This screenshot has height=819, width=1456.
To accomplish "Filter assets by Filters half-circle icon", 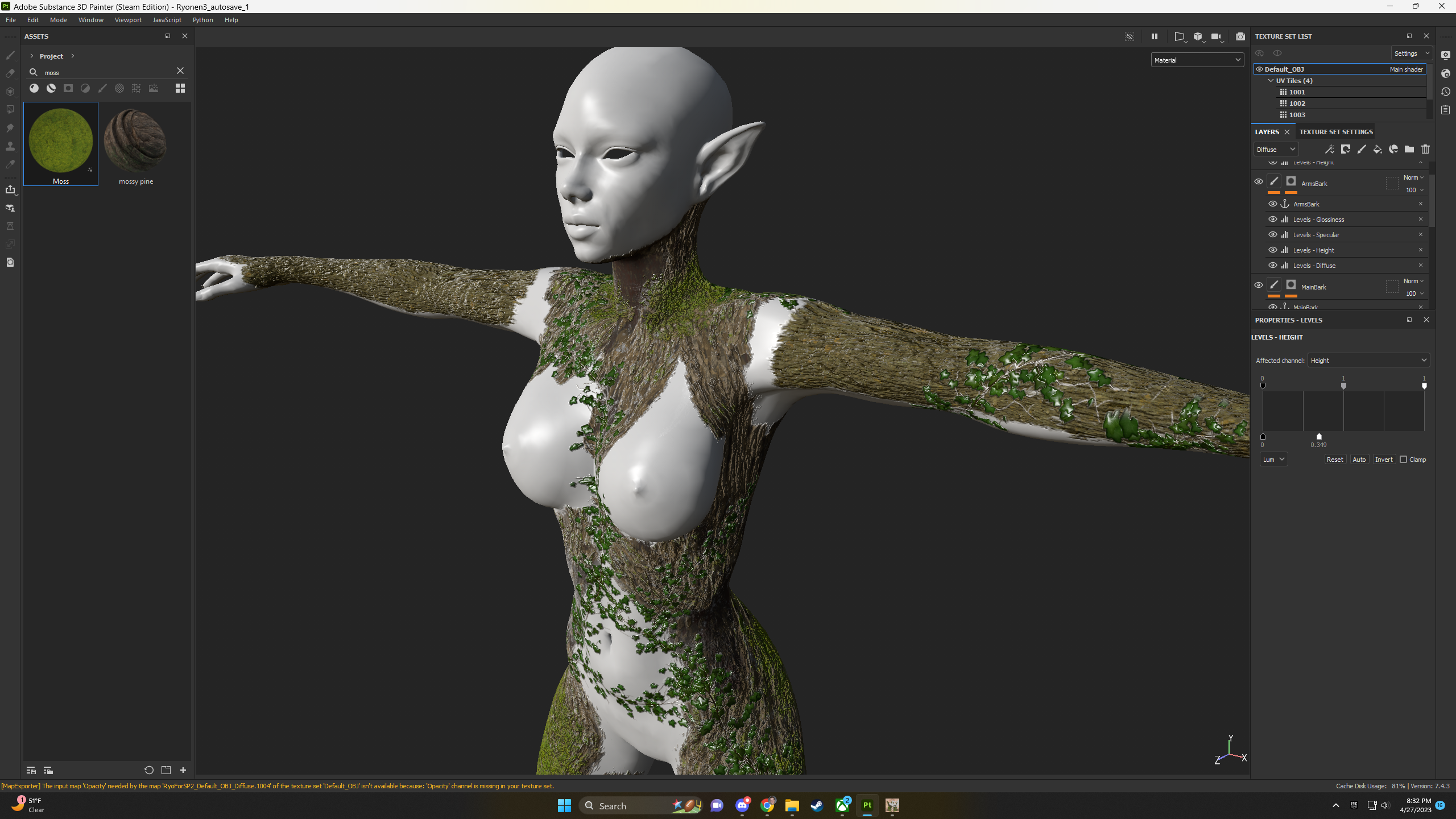I will 85,88.
